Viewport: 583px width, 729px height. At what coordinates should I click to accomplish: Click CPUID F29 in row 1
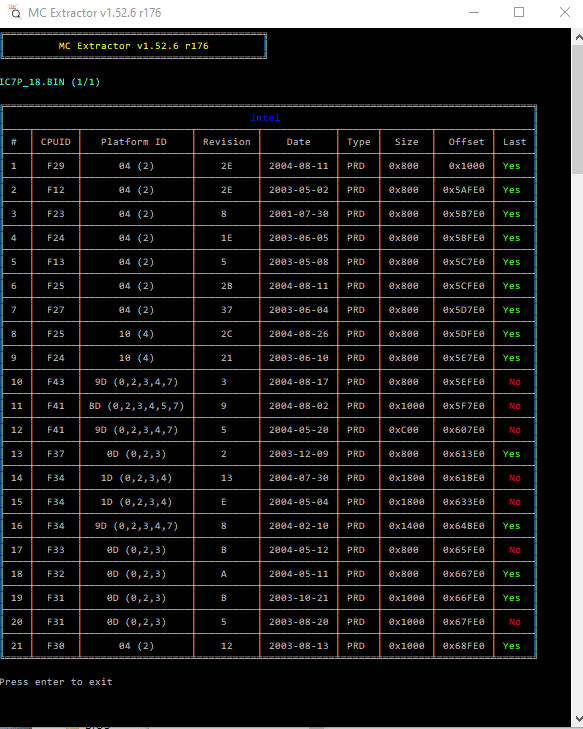pyautogui.click(x=56, y=166)
